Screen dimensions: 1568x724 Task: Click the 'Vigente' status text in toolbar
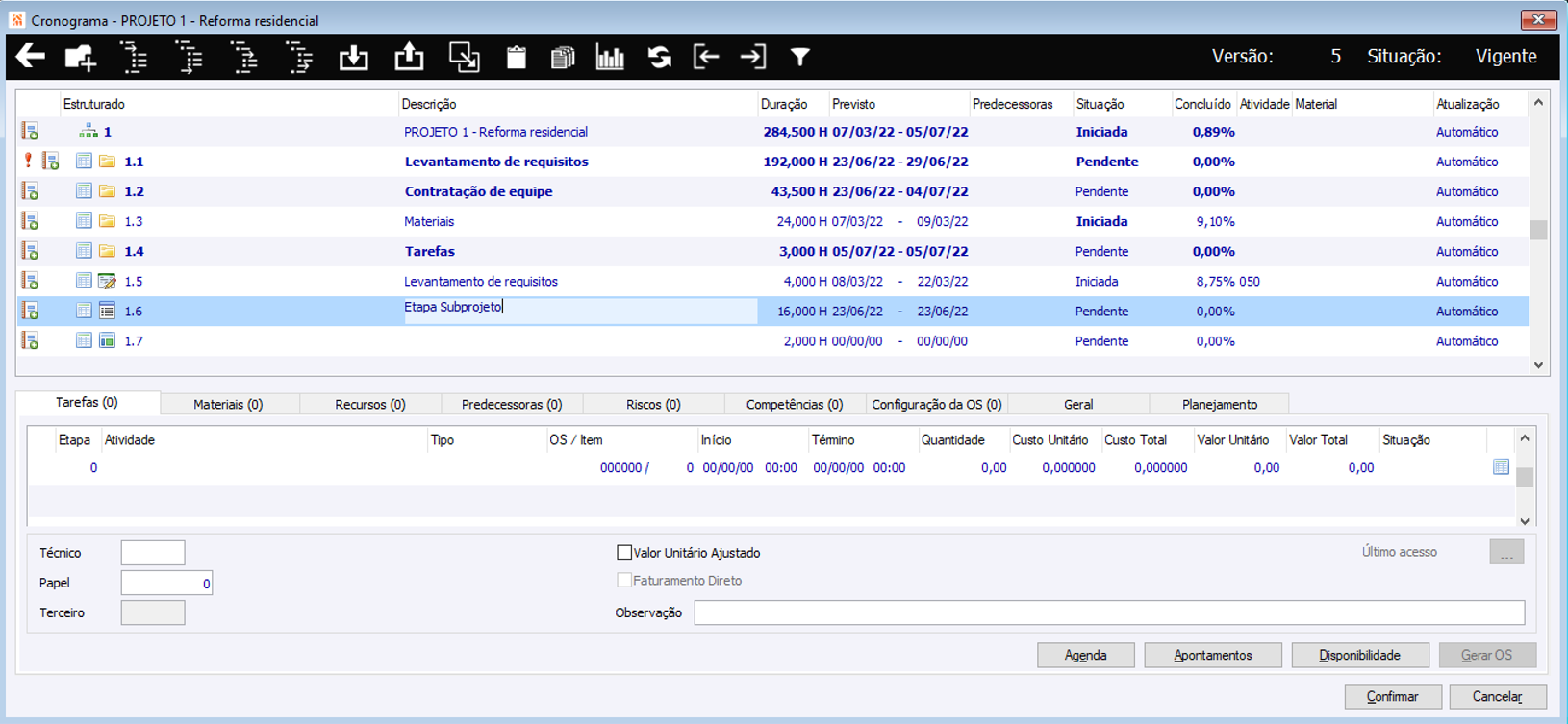point(1506,57)
